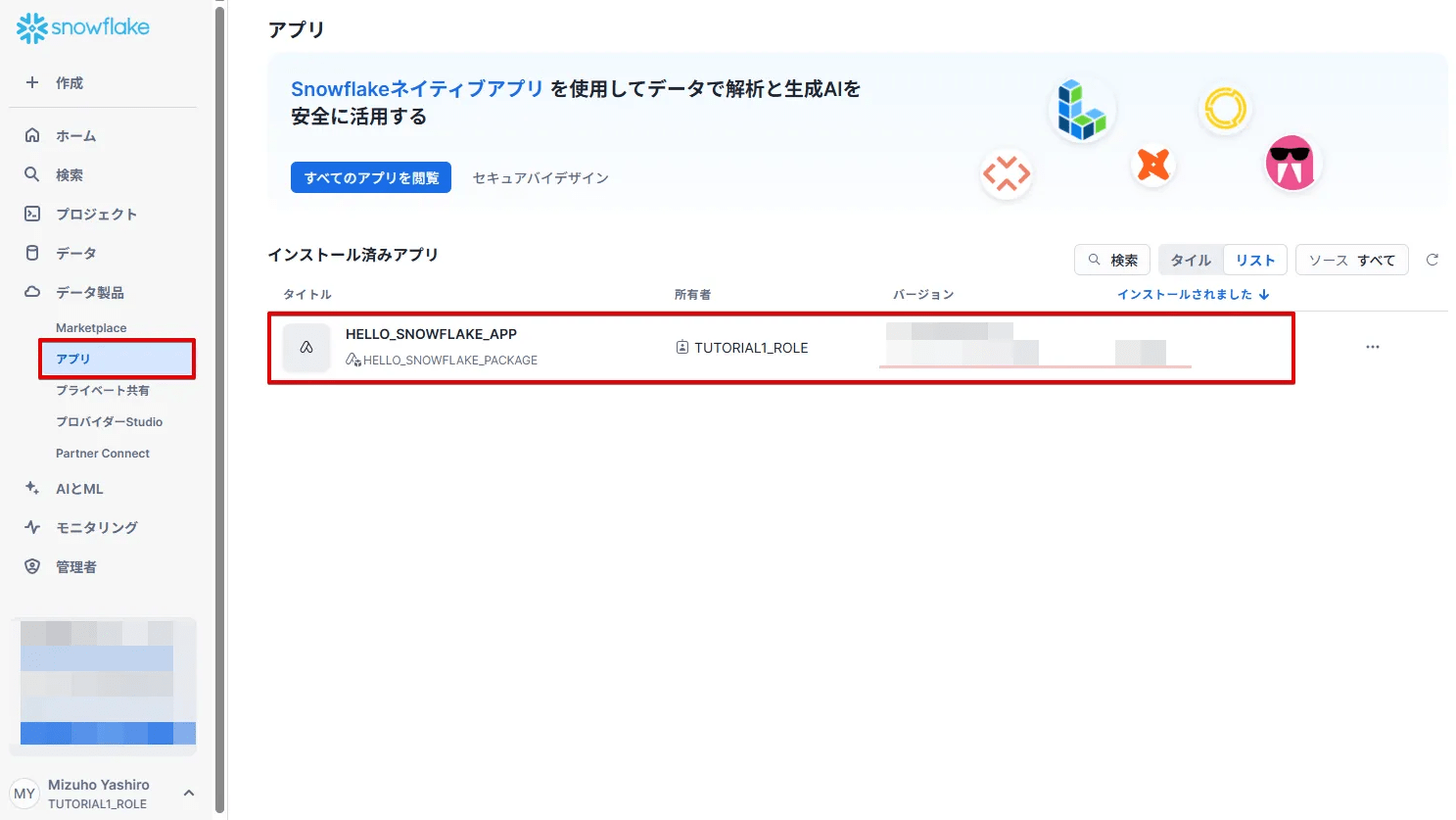The height and width of the screenshot is (820, 1456).
Task: Click the MY user avatar
Action: coord(24,794)
